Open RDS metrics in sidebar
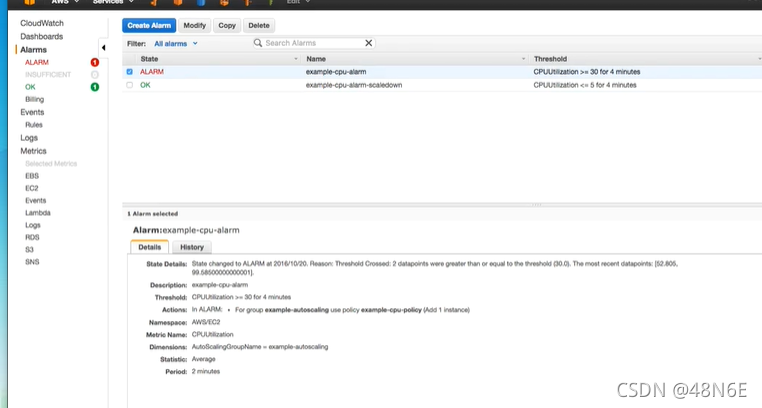Screen dimensions: 762x408 pos(32,237)
